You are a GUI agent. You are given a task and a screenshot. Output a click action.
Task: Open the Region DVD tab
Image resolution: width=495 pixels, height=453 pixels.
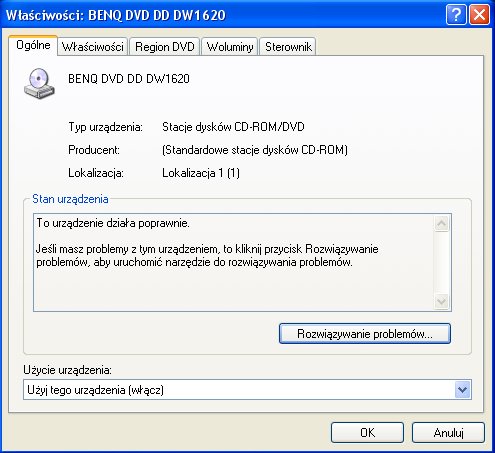coord(165,47)
